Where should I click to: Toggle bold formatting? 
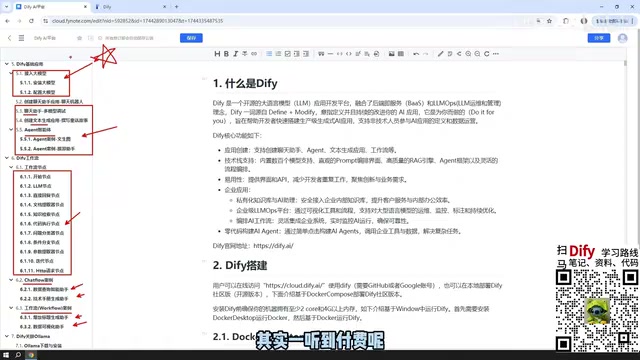(226, 53)
